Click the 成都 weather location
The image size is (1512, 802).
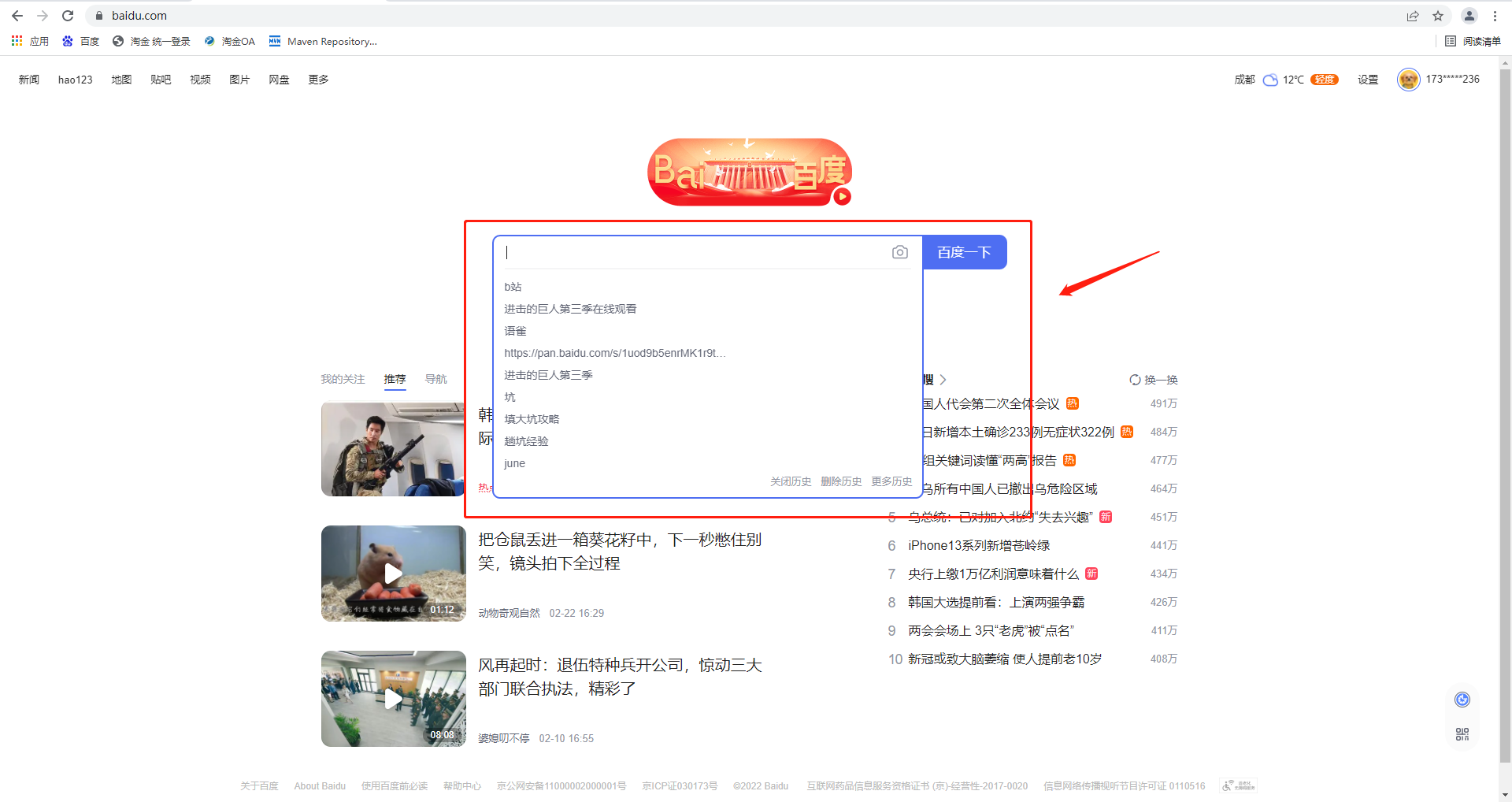point(1245,80)
